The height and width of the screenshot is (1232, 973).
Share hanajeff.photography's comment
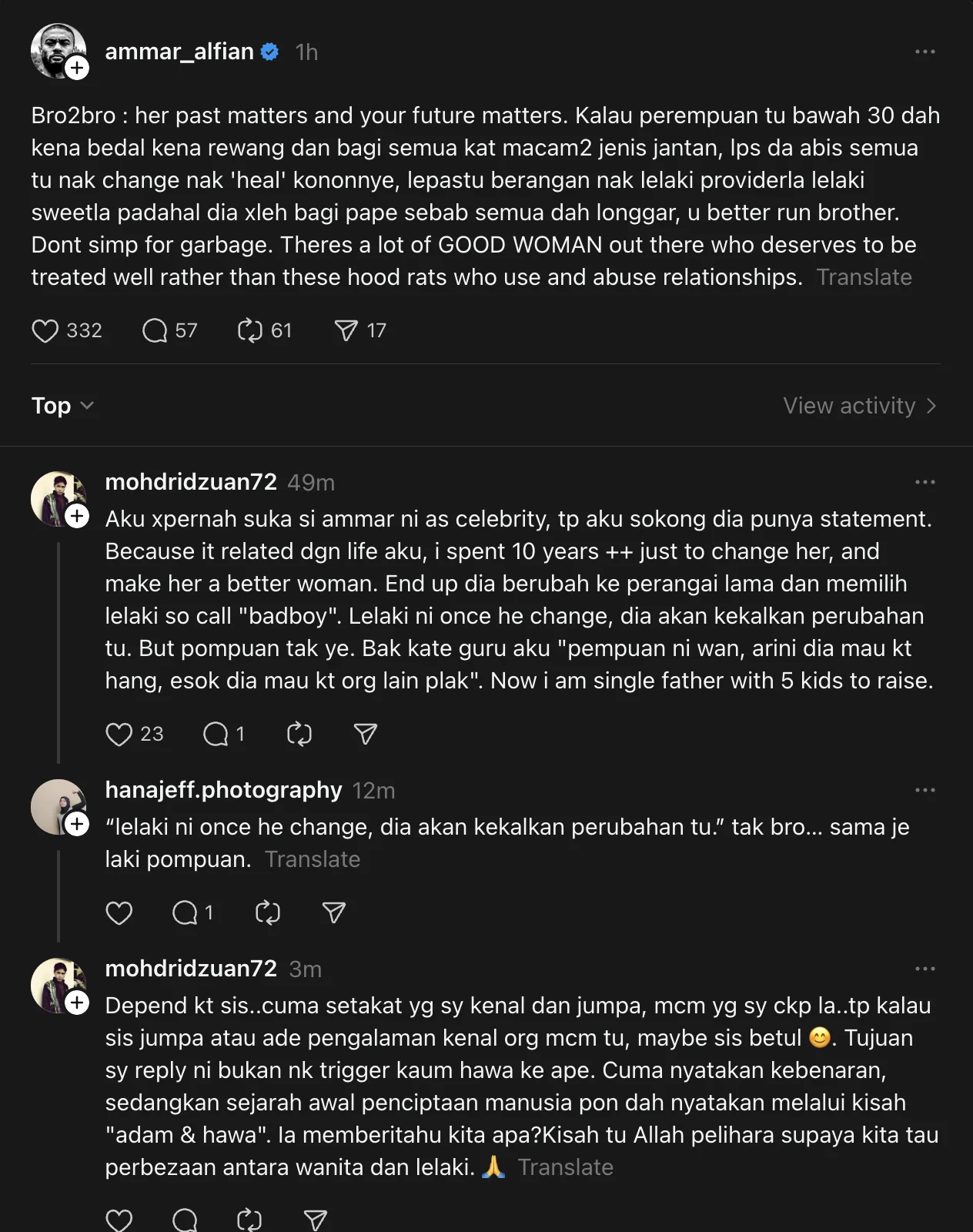pyautogui.click(x=333, y=913)
